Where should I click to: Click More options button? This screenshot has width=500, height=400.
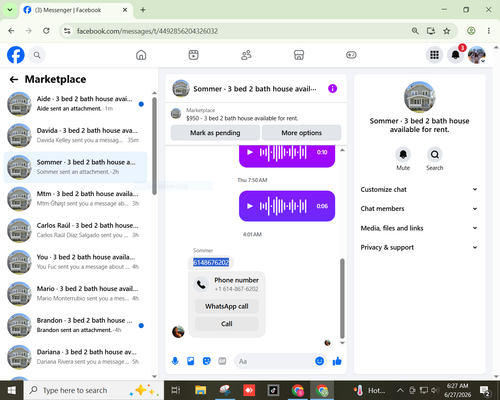coord(301,133)
